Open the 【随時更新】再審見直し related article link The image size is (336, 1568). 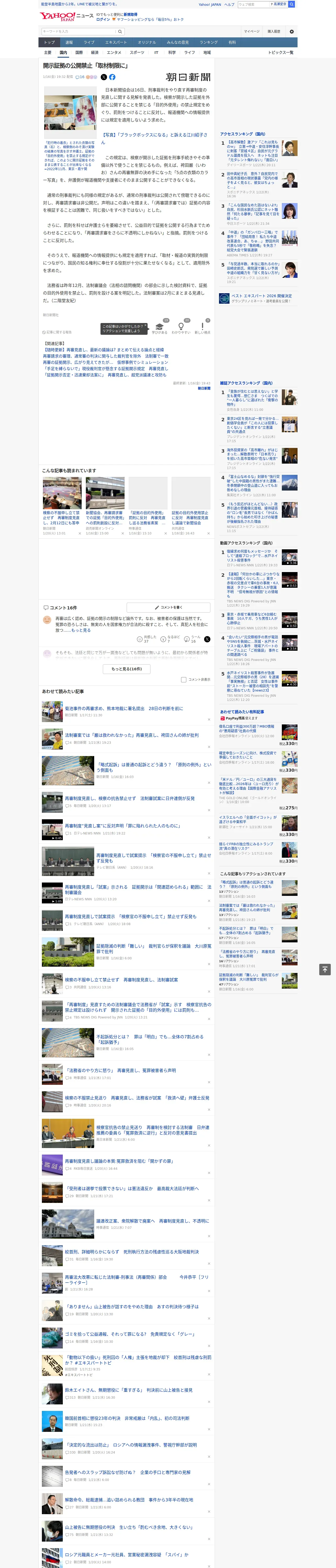(x=104, y=350)
